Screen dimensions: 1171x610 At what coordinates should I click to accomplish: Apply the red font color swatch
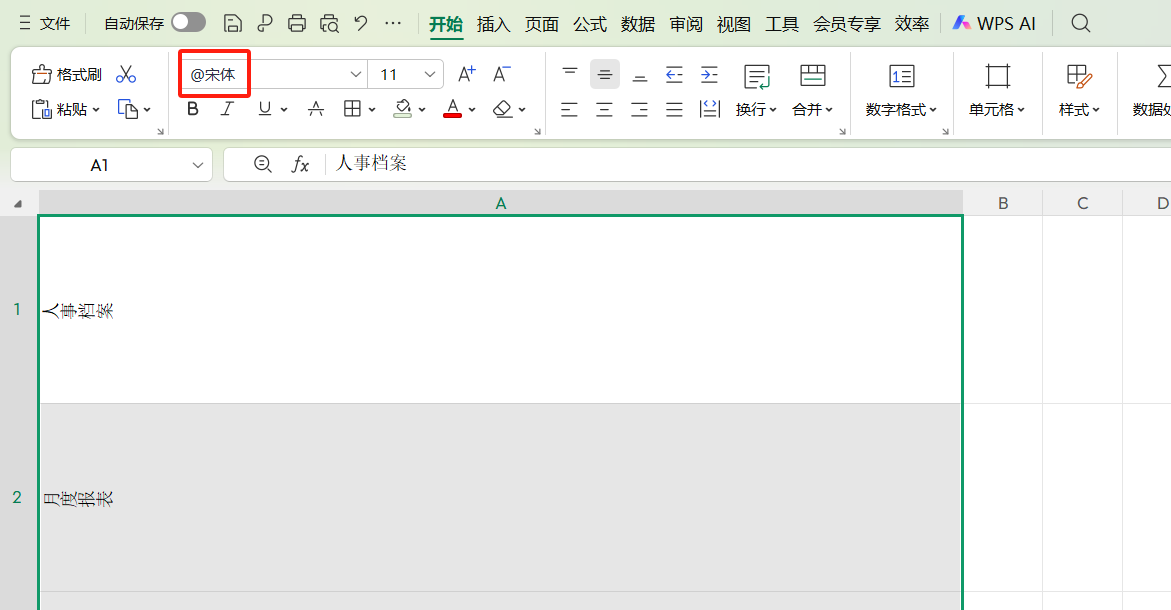pos(452,109)
